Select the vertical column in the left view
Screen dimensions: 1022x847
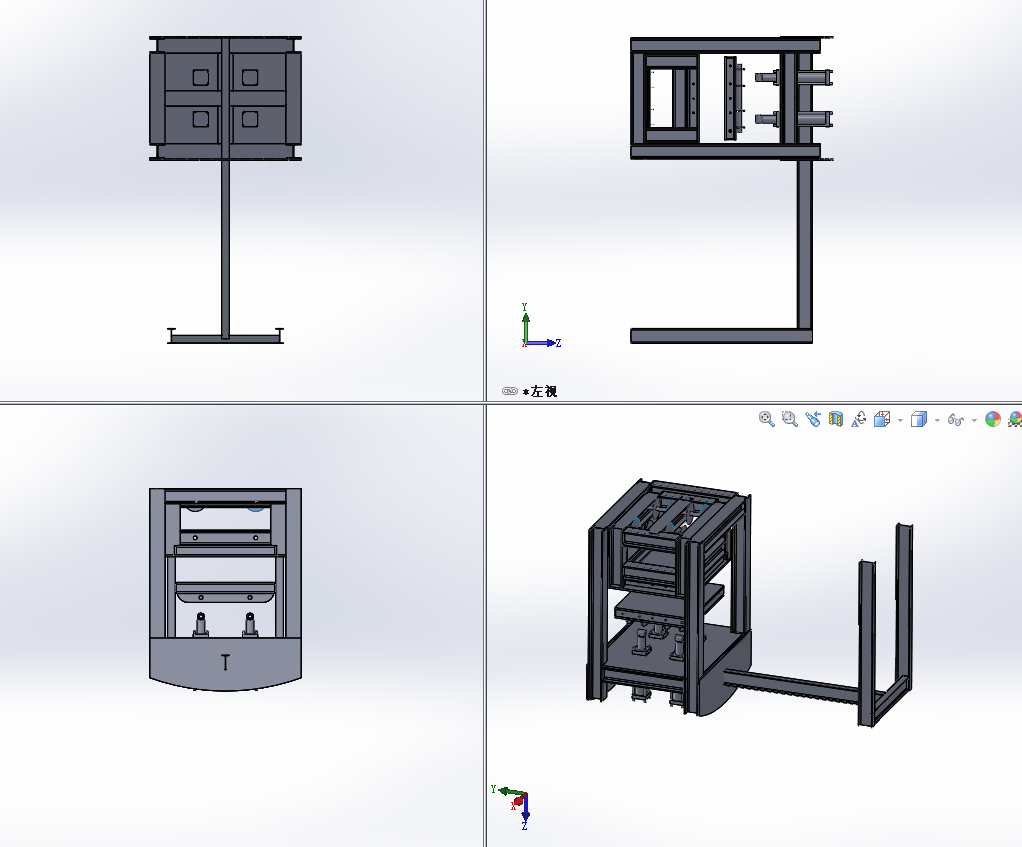805,245
